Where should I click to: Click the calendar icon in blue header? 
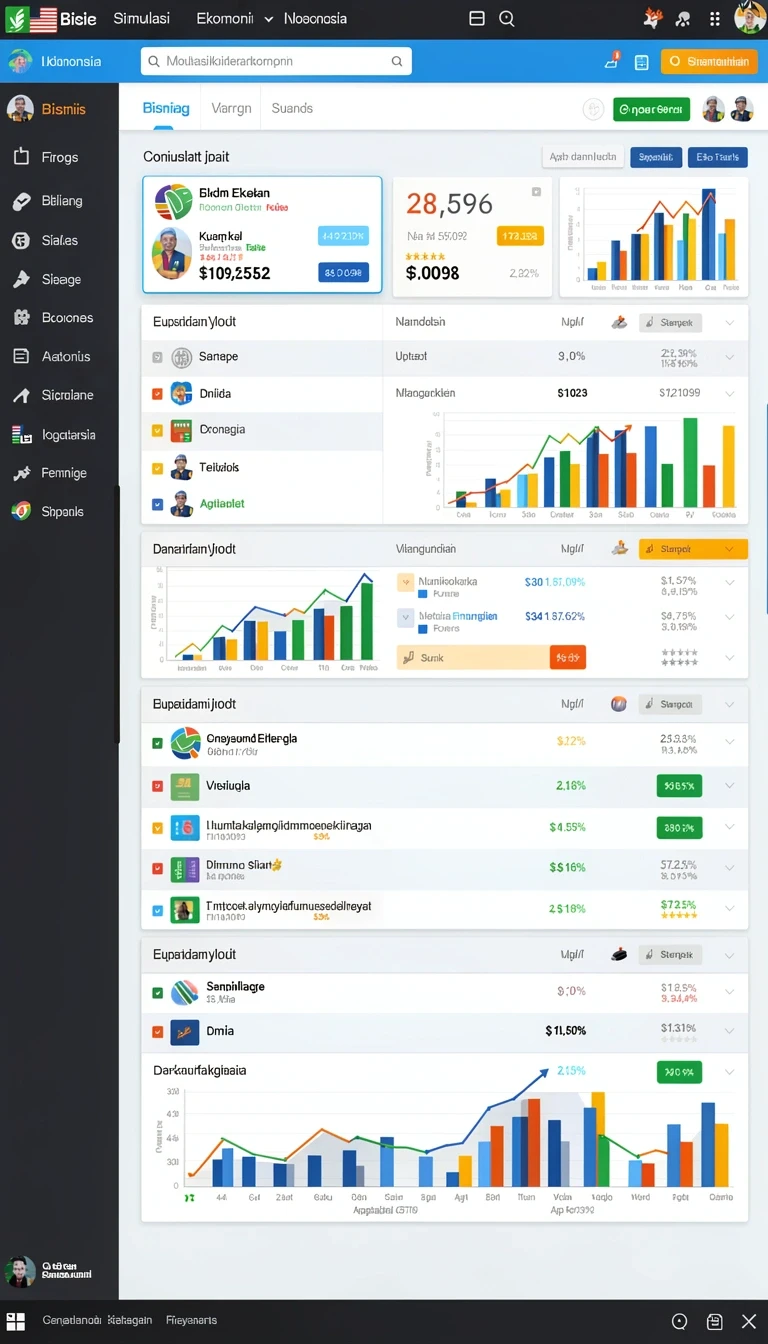tap(641, 62)
